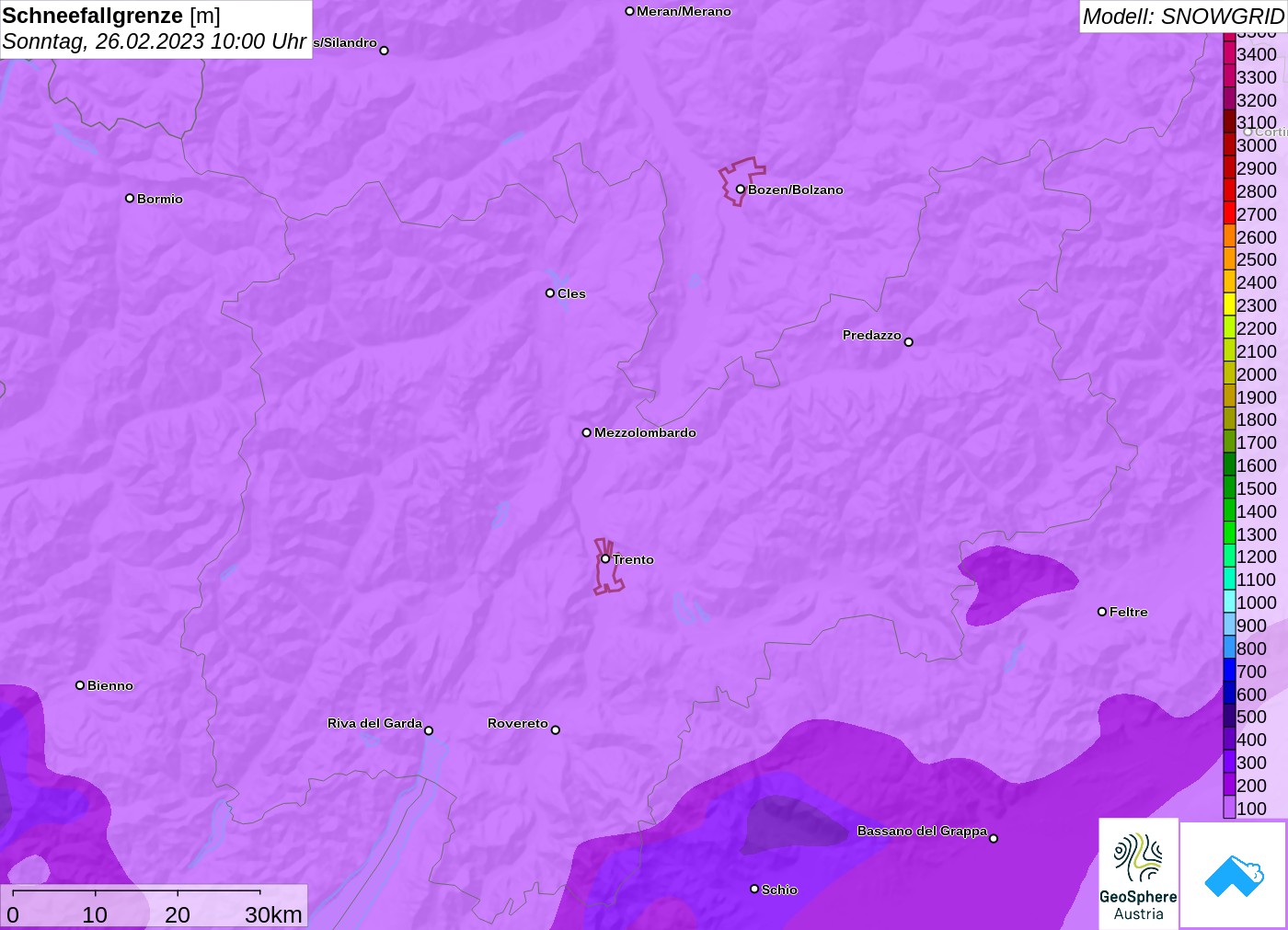Click the Trento city marker
The image size is (1288, 930).
605,558
